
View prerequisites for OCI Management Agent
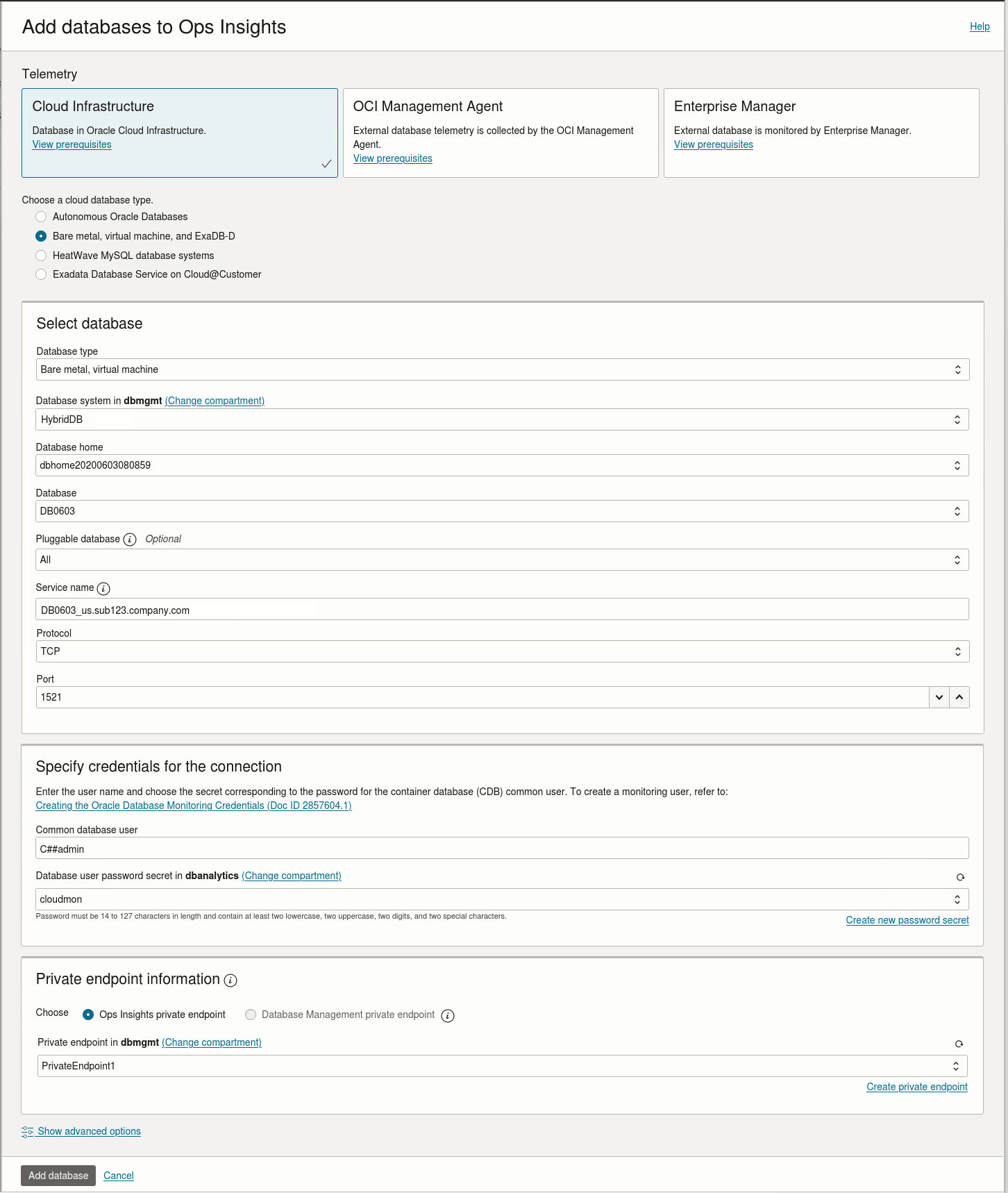click(x=392, y=158)
